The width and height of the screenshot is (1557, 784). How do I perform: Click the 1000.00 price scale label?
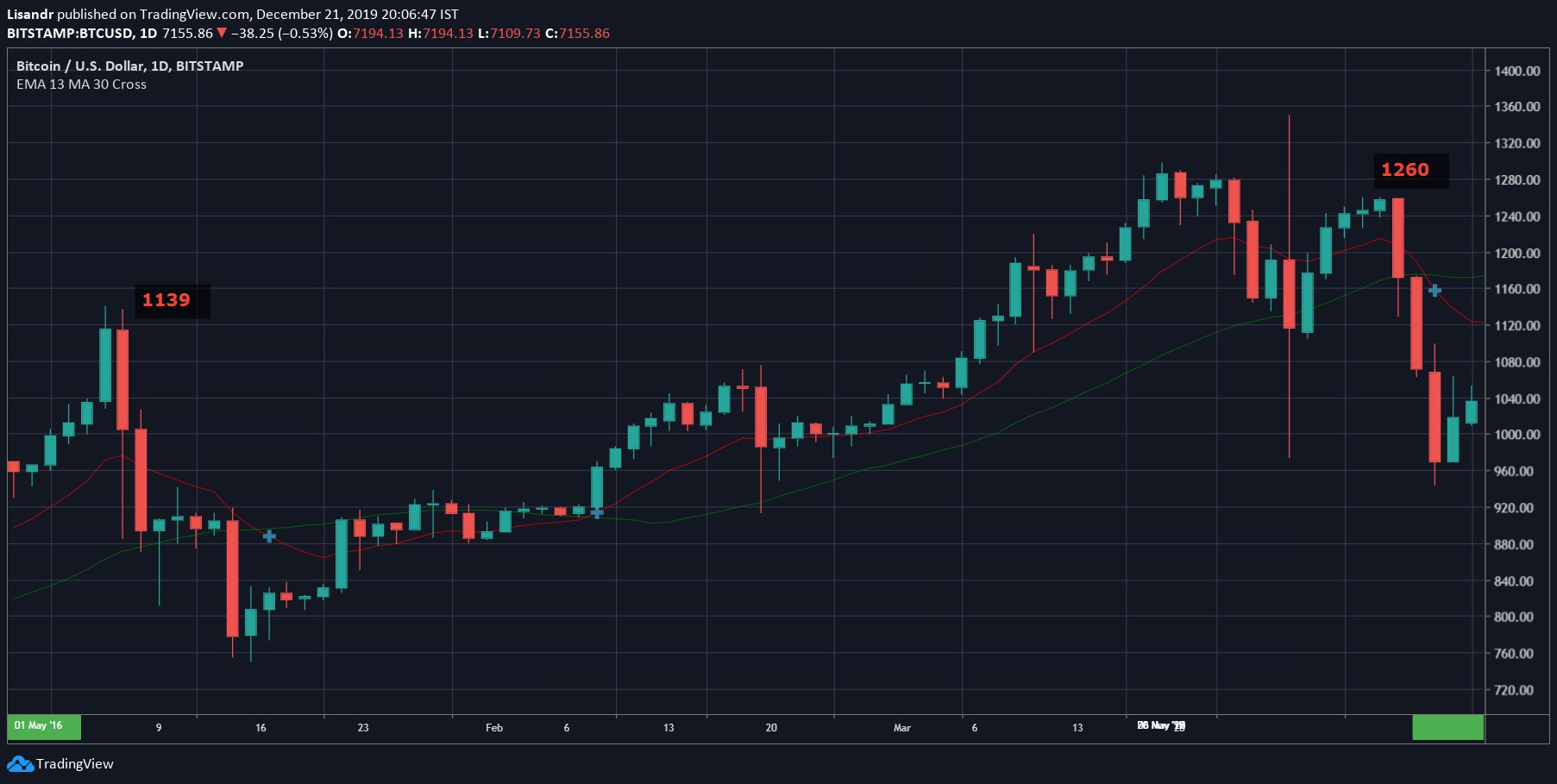pyautogui.click(x=1517, y=435)
